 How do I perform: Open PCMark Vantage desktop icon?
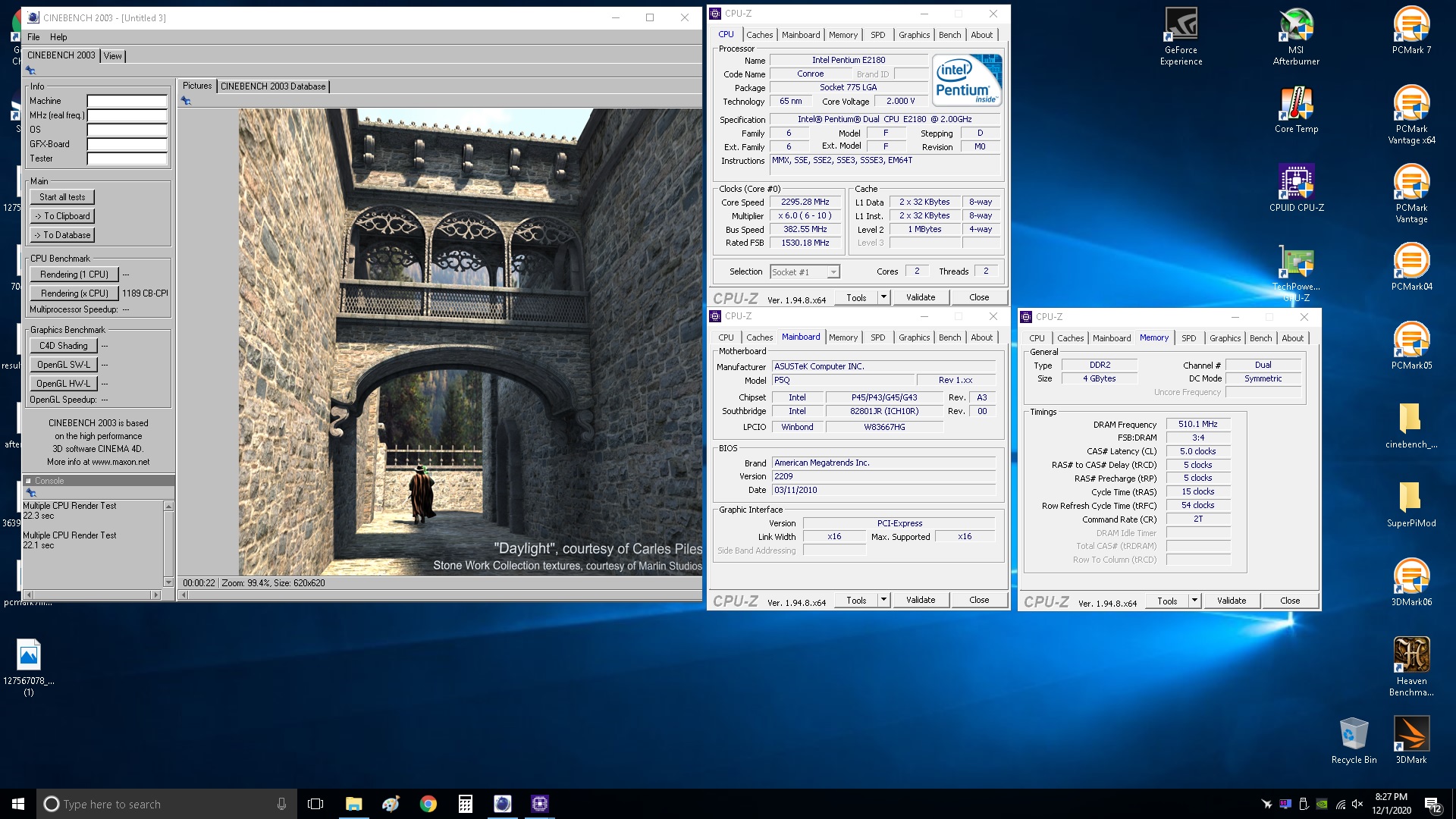[x=1411, y=194]
